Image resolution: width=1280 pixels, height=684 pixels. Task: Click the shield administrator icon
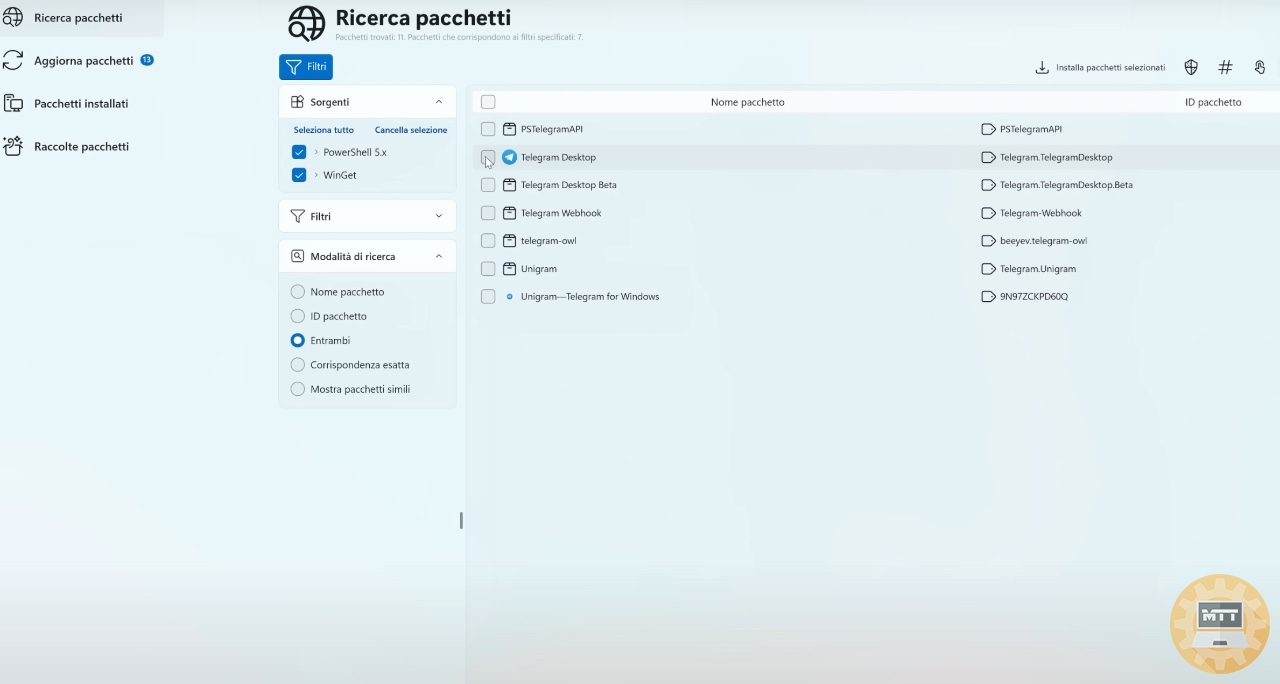[x=1191, y=68]
